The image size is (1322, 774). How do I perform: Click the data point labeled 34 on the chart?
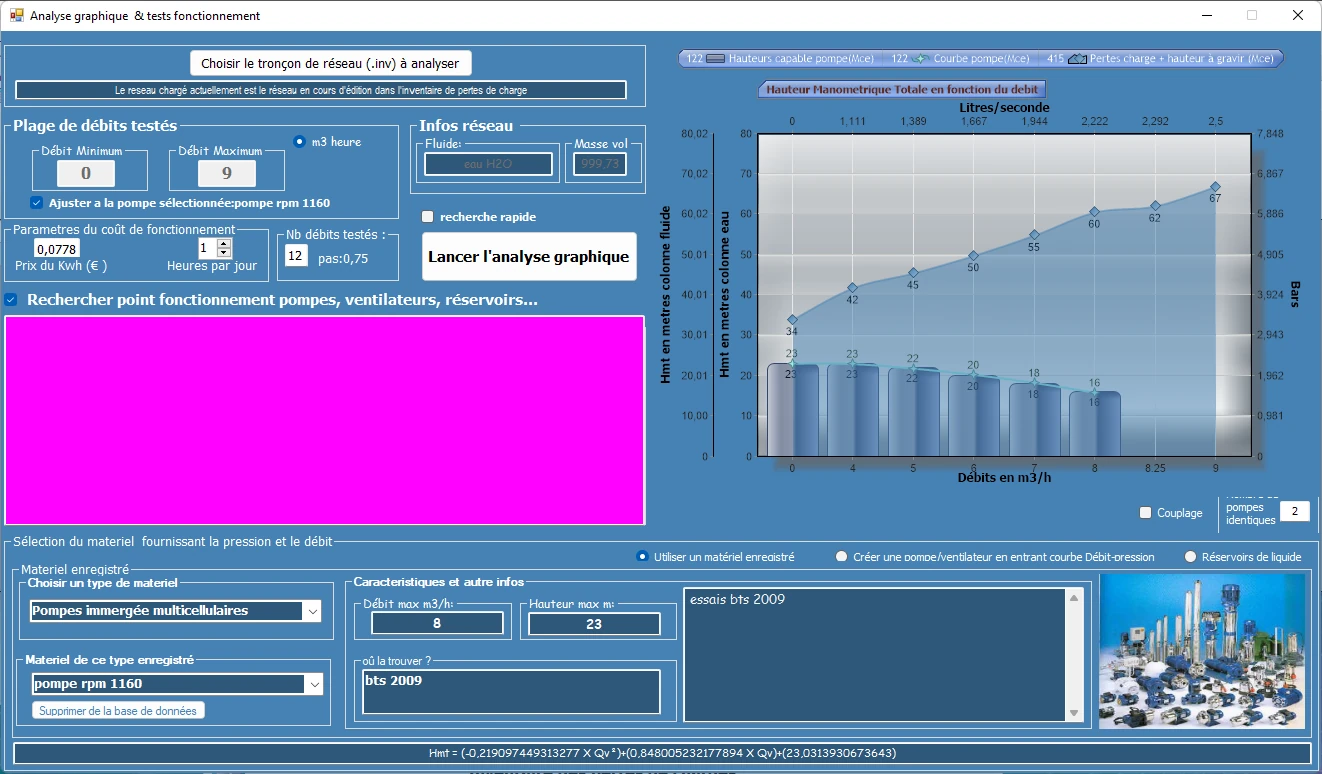792,319
